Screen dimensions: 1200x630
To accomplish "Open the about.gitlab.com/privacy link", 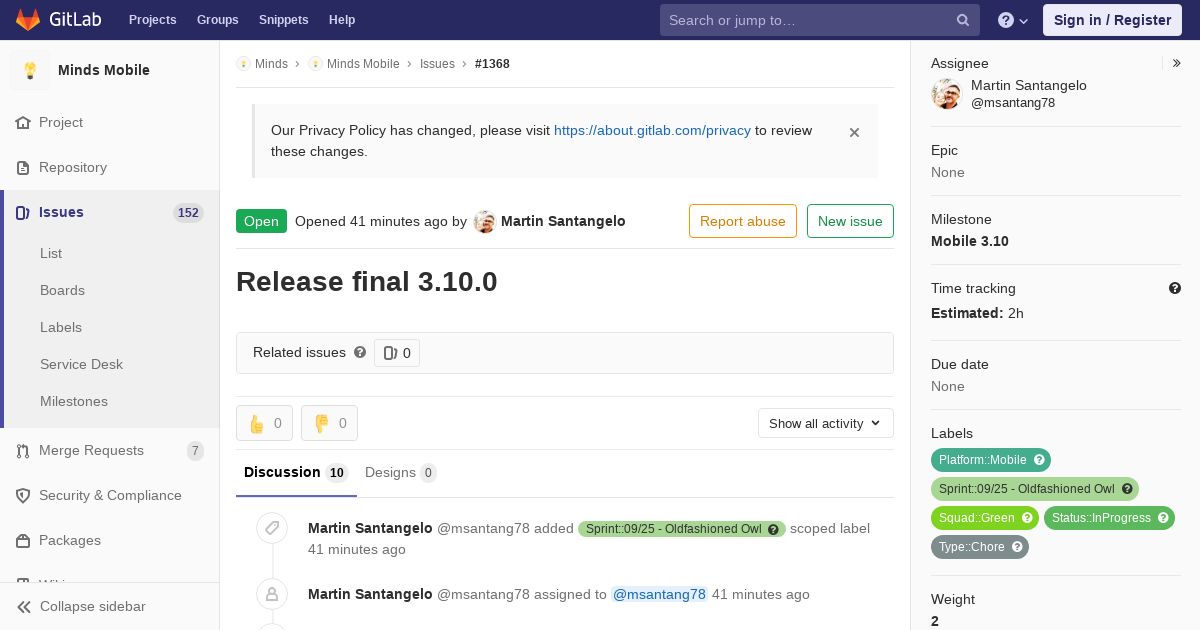I will click(x=652, y=130).
